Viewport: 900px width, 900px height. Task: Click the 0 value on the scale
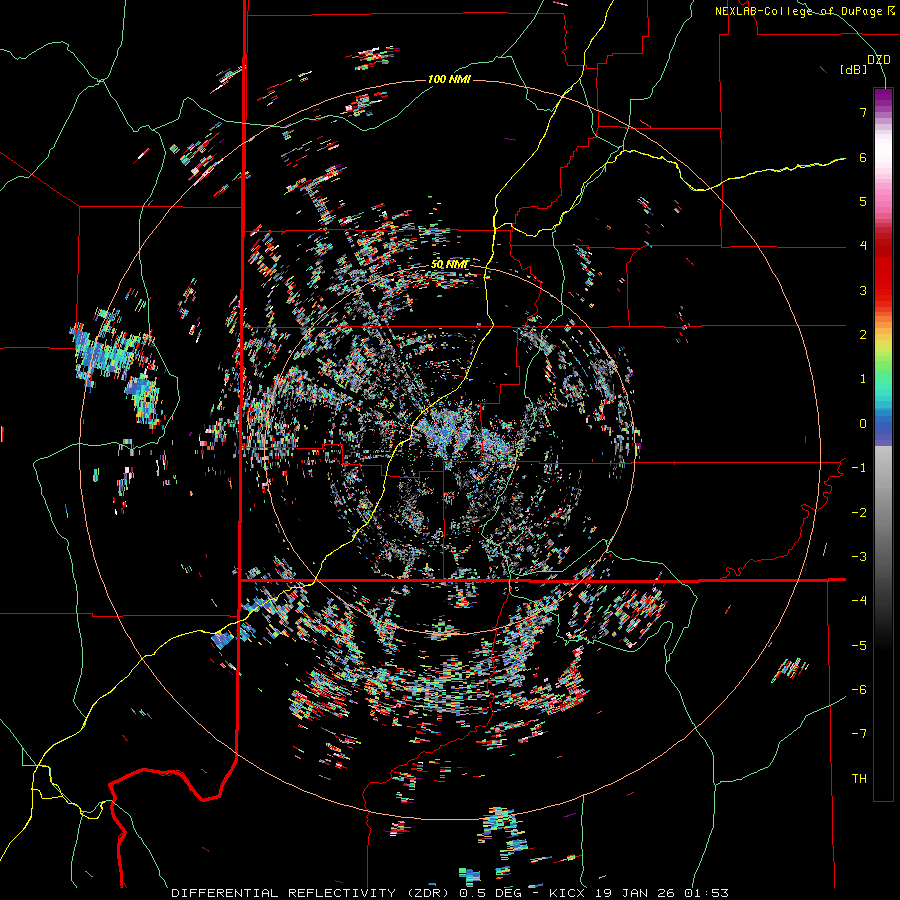pyautogui.click(x=863, y=424)
